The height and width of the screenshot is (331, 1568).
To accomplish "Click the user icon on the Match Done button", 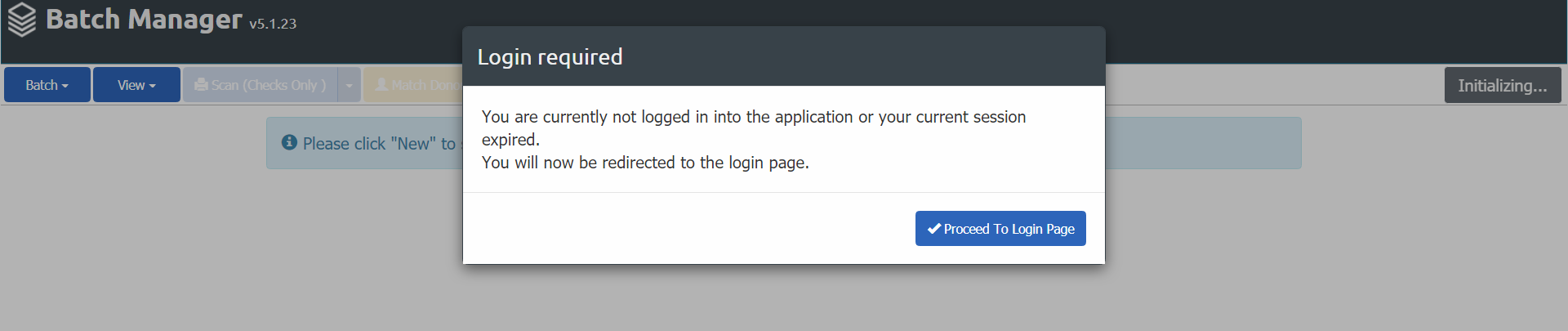I will [381, 85].
